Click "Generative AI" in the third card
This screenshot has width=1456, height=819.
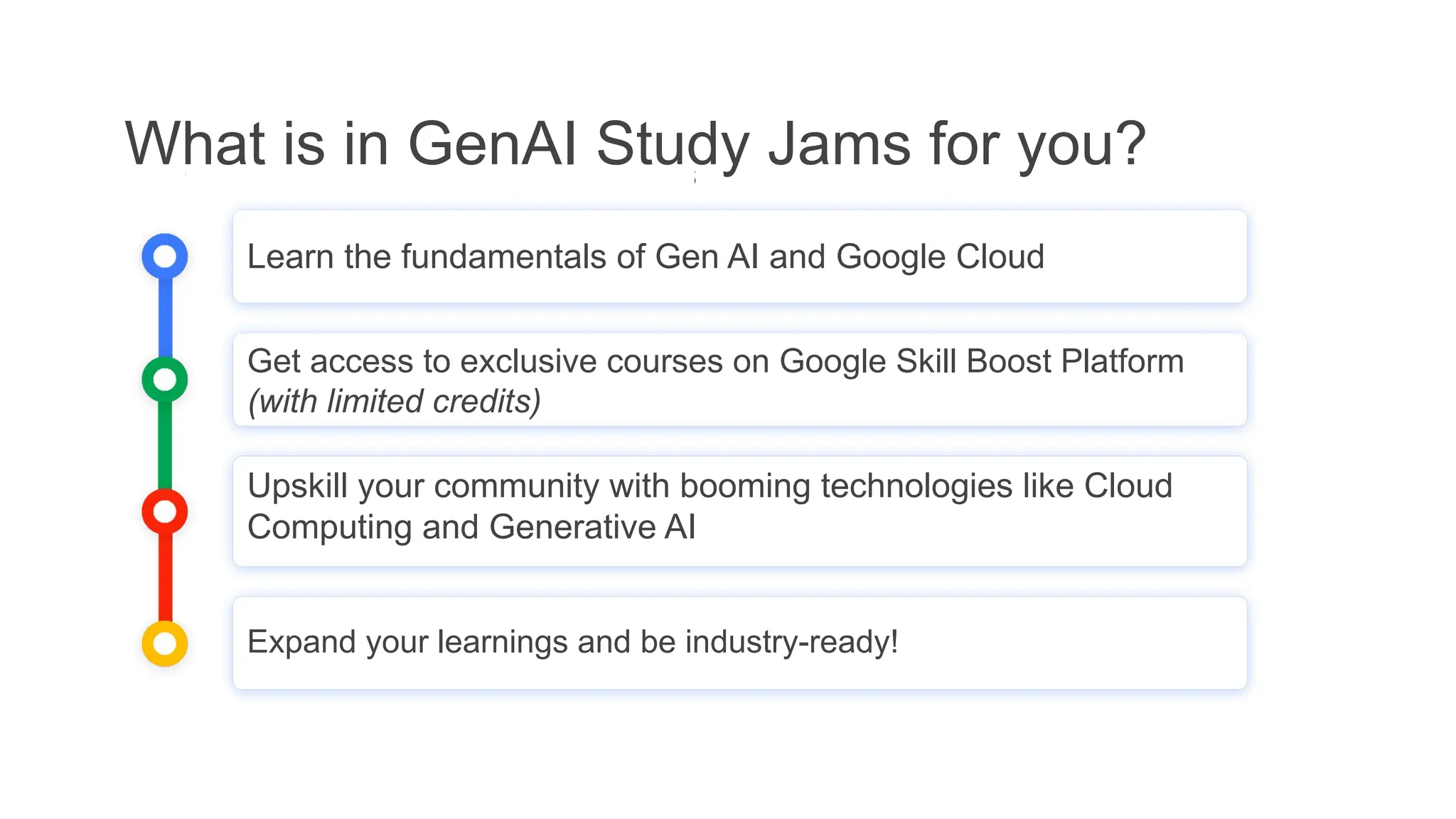(592, 528)
